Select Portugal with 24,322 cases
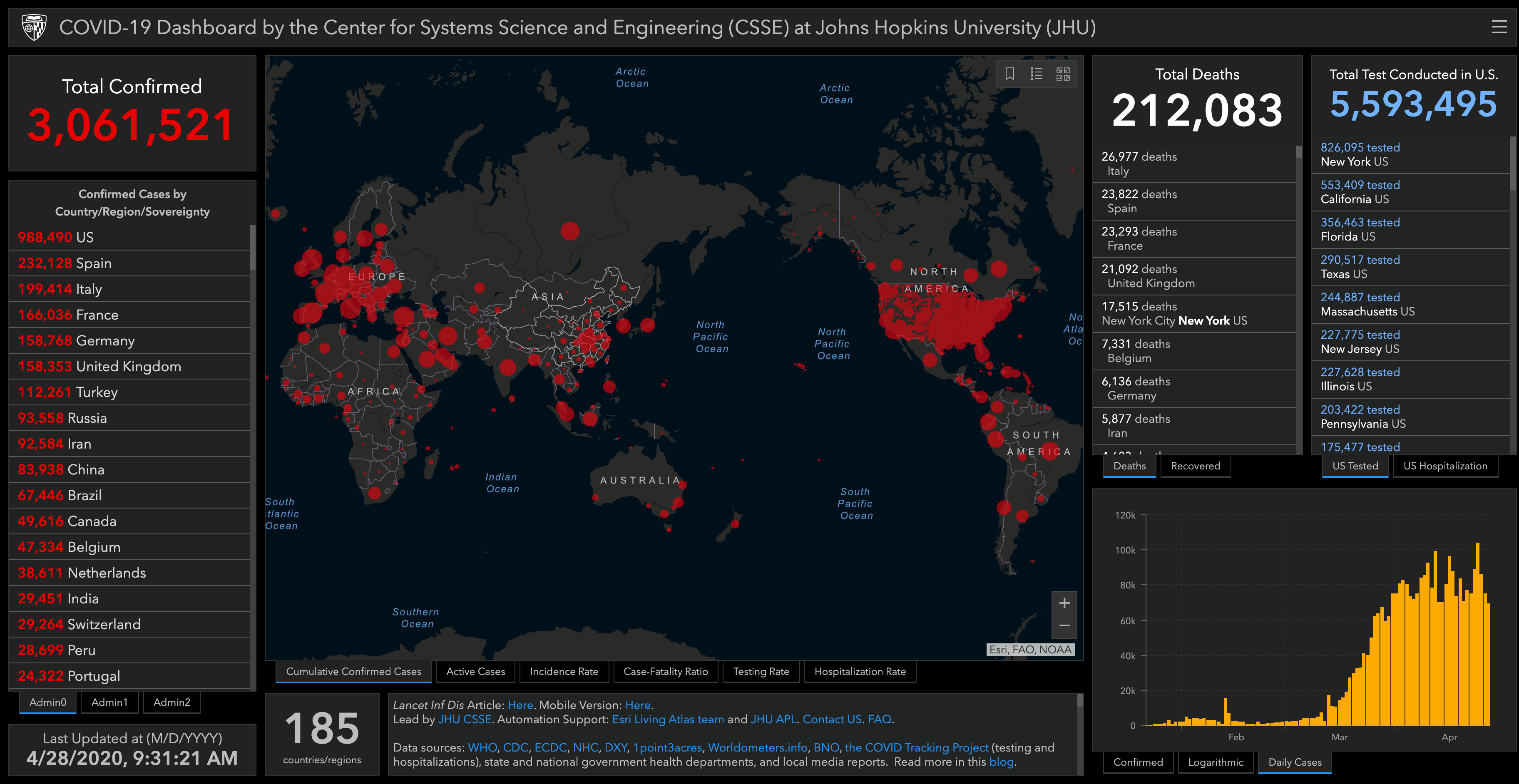This screenshot has width=1519, height=784. (x=130, y=675)
